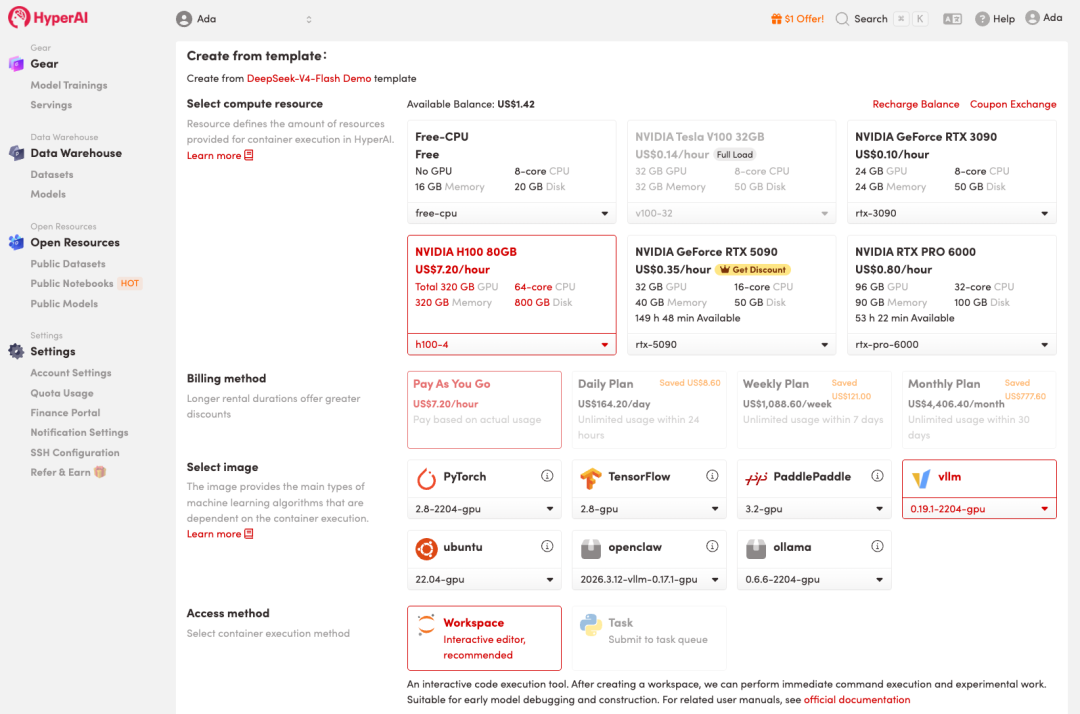The width and height of the screenshot is (1080, 714).
Task: Open the h100-4 dropdown
Action: 511,344
